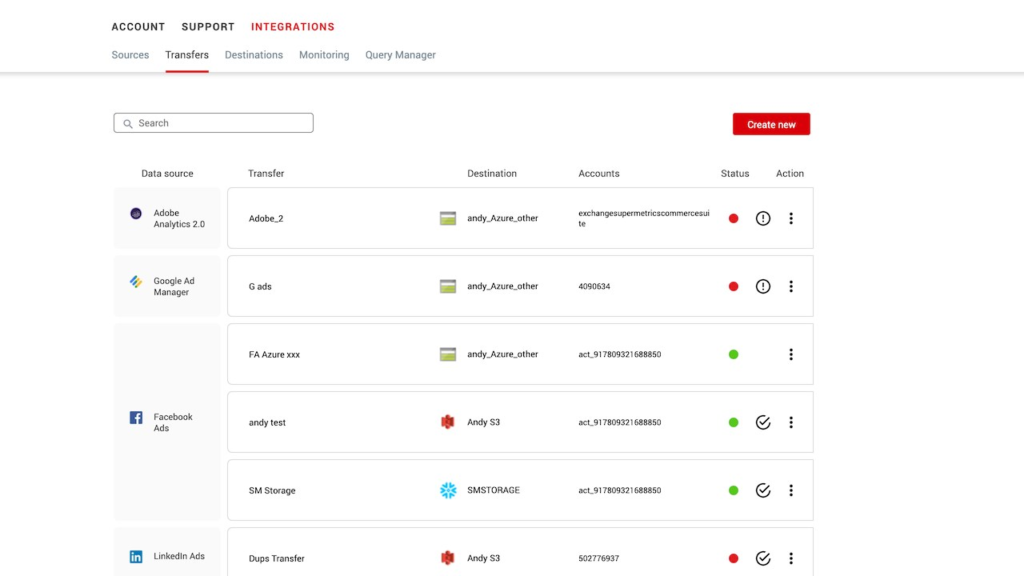Open the three-dot action menu for SM Storage

click(791, 490)
